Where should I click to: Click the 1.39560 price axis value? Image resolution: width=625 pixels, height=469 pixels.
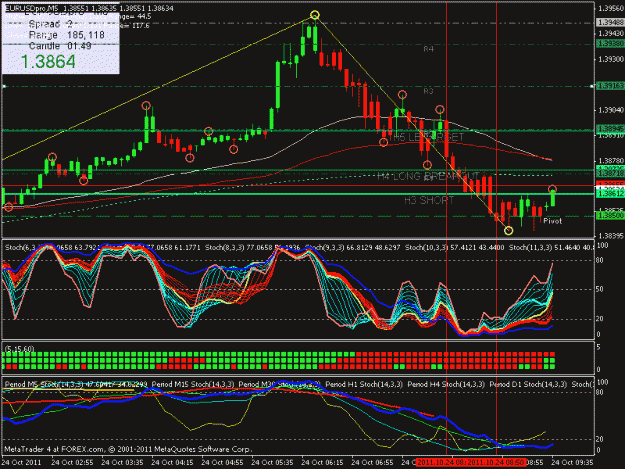point(611,8)
